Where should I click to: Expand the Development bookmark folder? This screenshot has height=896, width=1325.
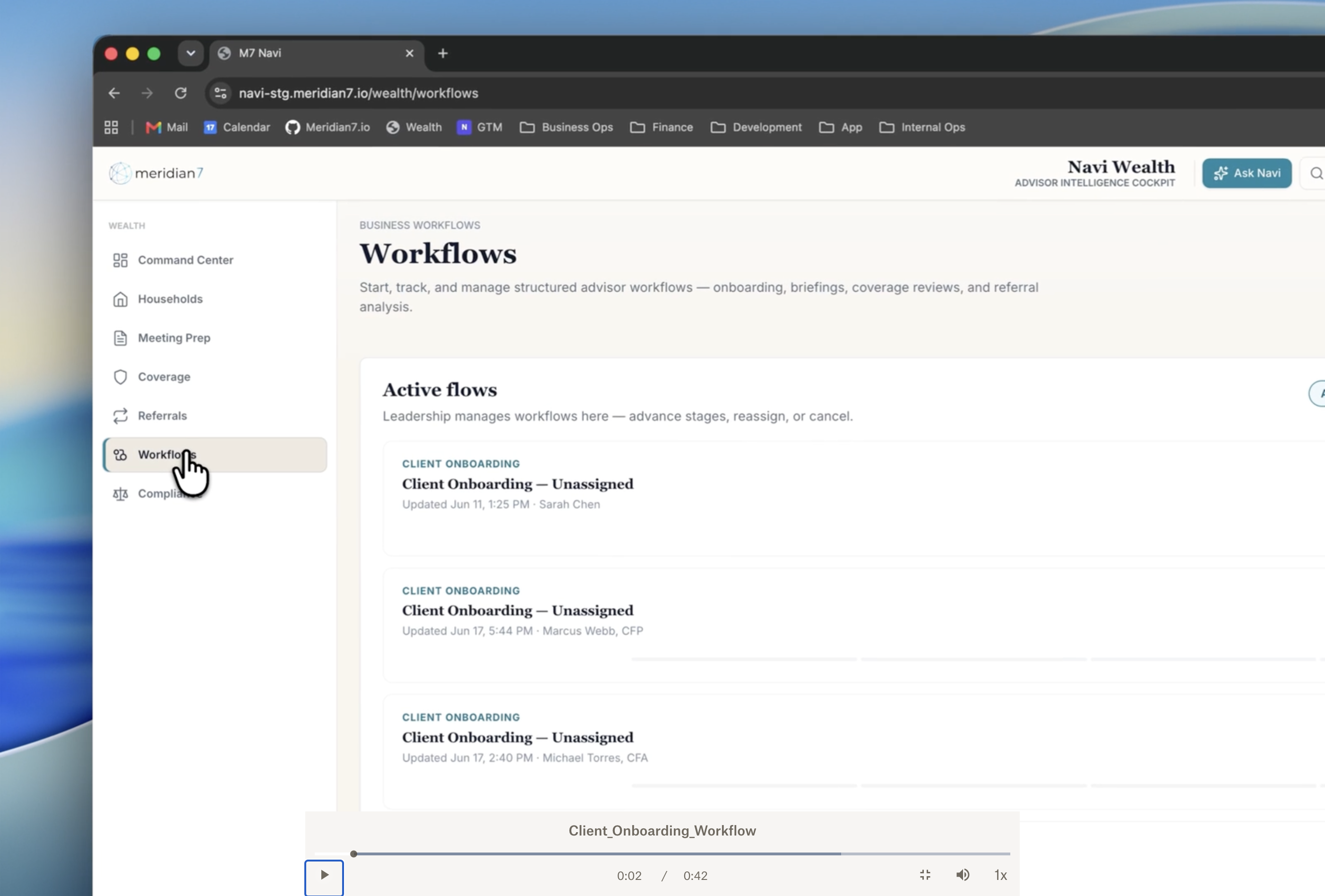[756, 127]
